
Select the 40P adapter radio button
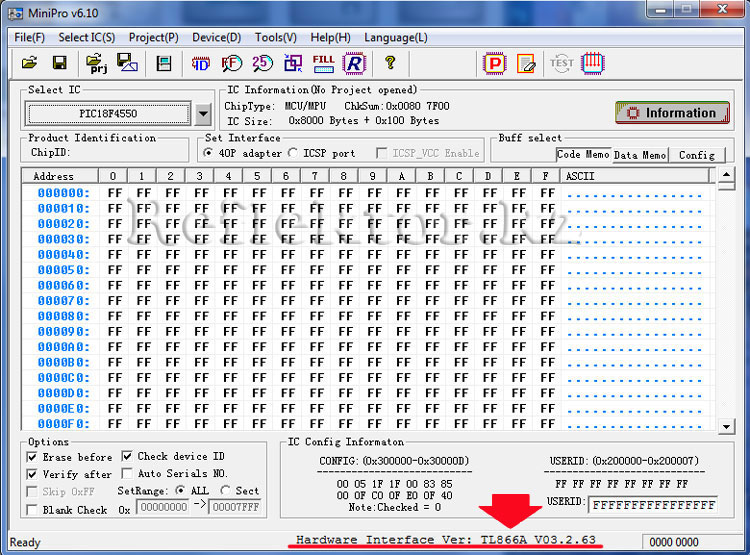tap(208, 153)
